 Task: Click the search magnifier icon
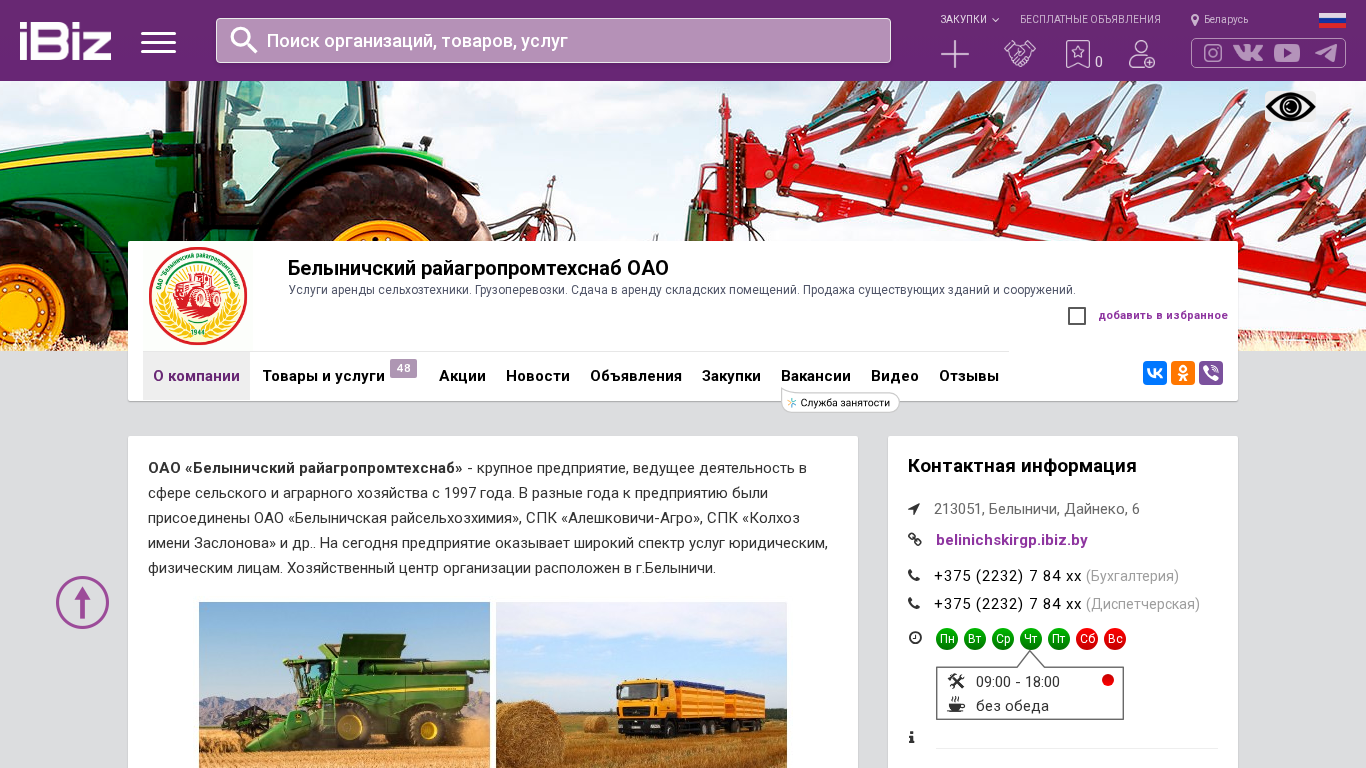244,40
